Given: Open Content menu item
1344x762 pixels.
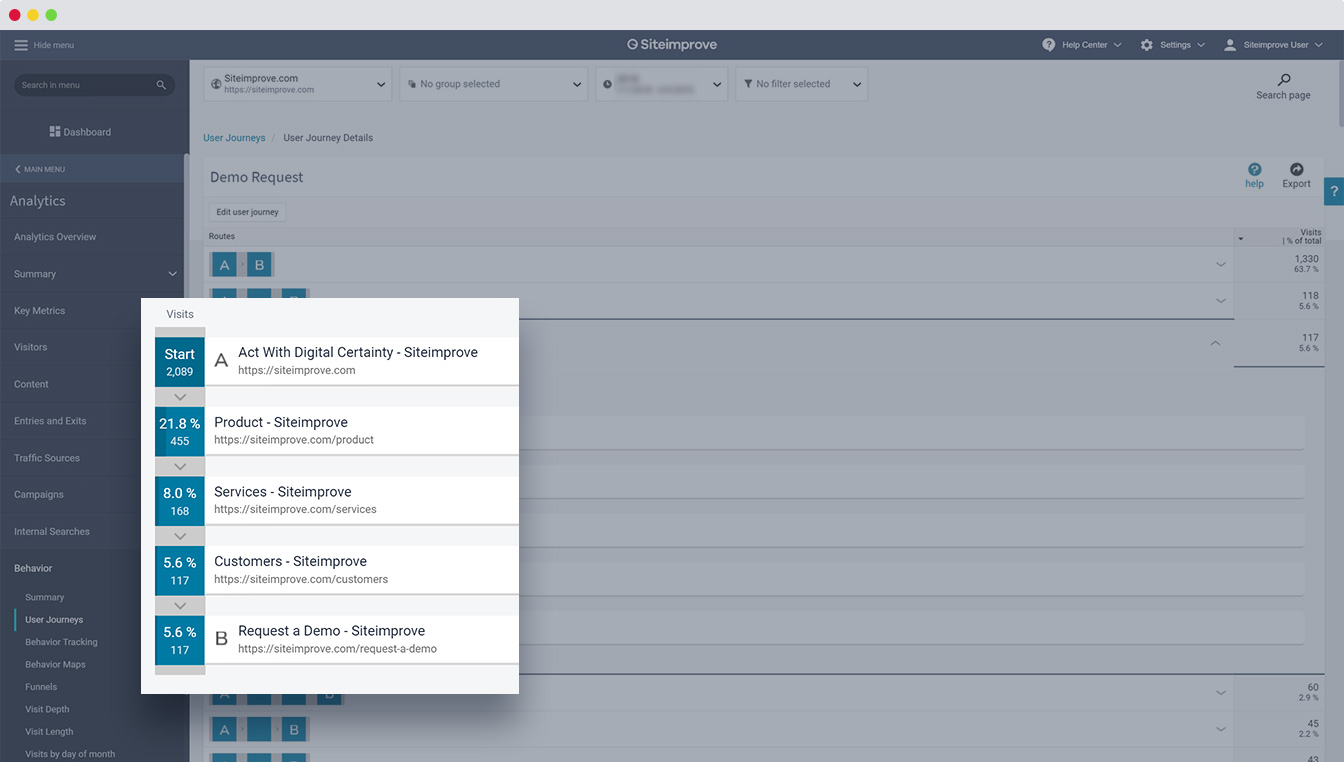Looking at the screenshot, I should click(31, 384).
